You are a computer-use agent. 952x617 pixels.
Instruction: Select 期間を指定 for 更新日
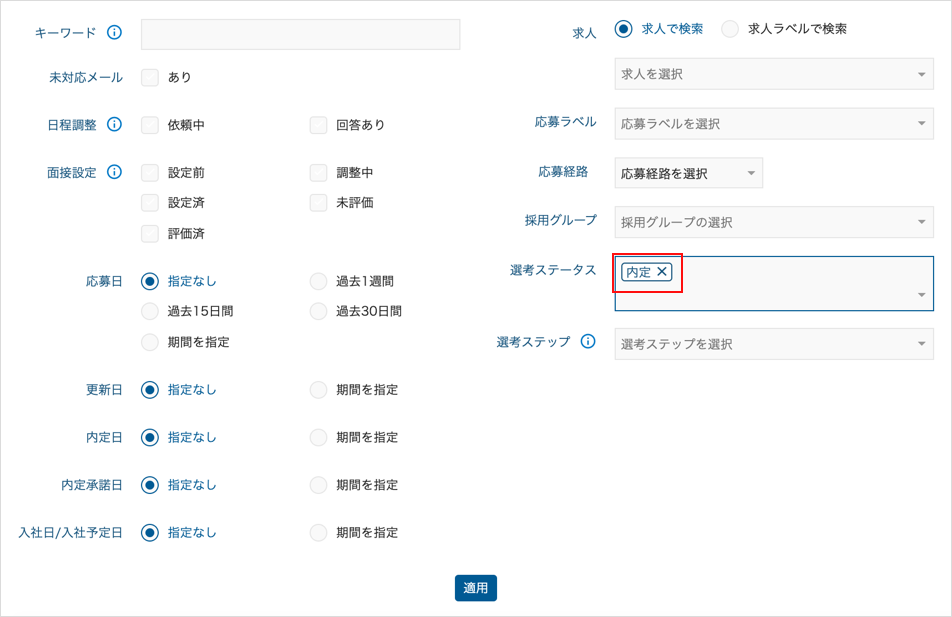(x=319, y=390)
